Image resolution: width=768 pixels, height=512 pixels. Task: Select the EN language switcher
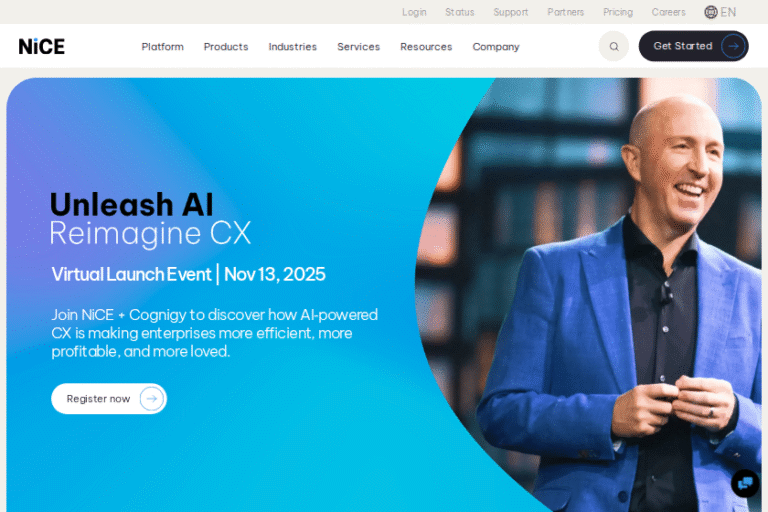click(x=728, y=12)
